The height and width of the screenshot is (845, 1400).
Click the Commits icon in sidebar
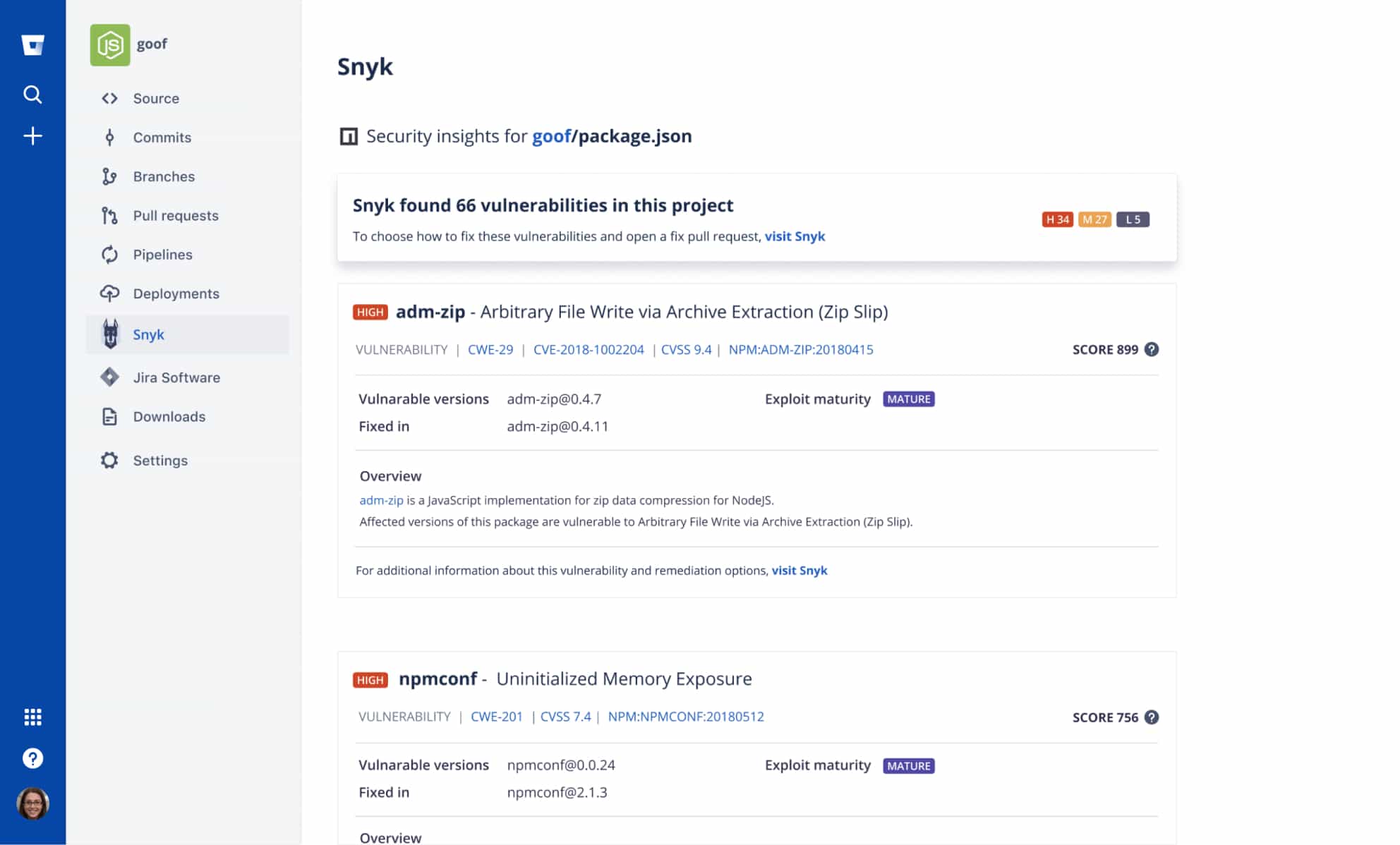(x=109, y=137)
